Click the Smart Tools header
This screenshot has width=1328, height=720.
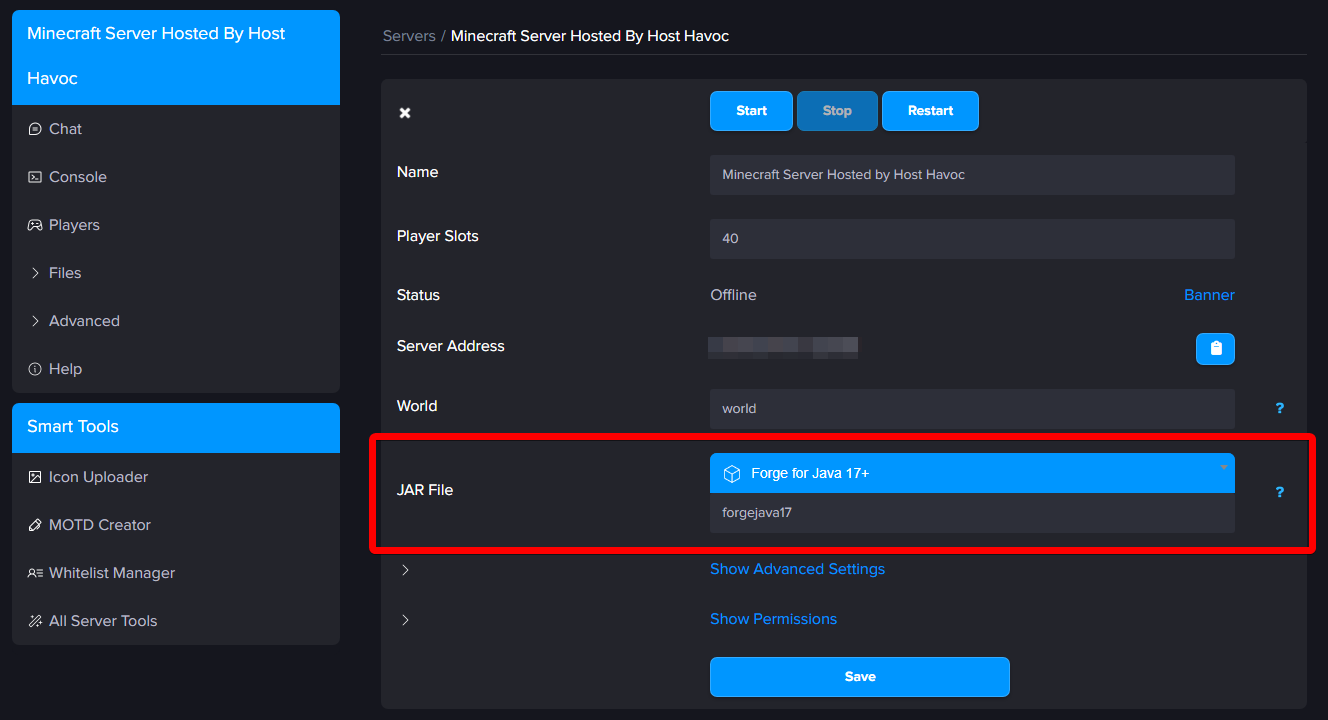(x=176, y=428)
